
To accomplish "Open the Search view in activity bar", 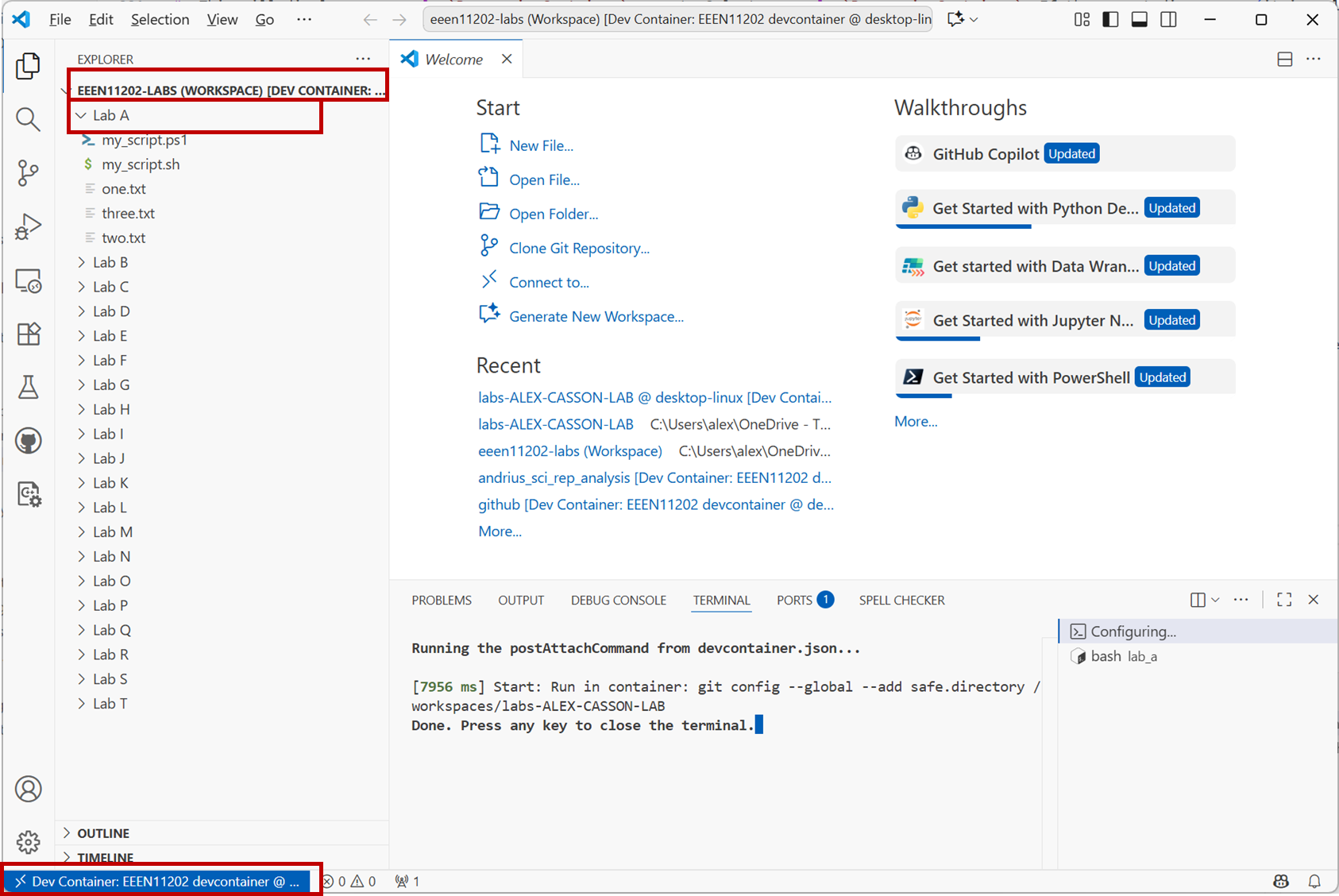I will [28, 120].
